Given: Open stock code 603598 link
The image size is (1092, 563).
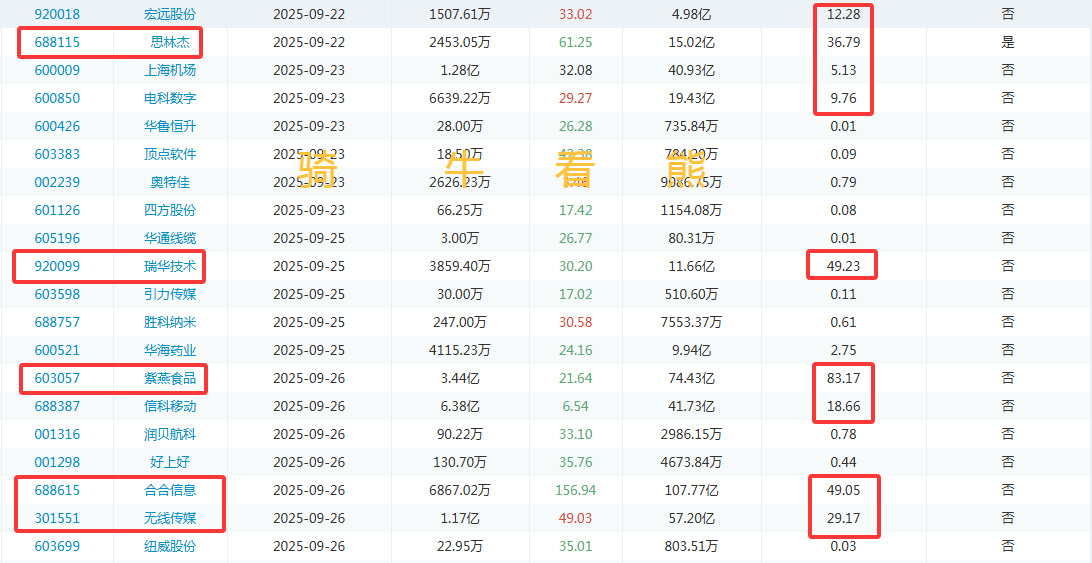Looking at the screenshot, I should tap(57, 294).
